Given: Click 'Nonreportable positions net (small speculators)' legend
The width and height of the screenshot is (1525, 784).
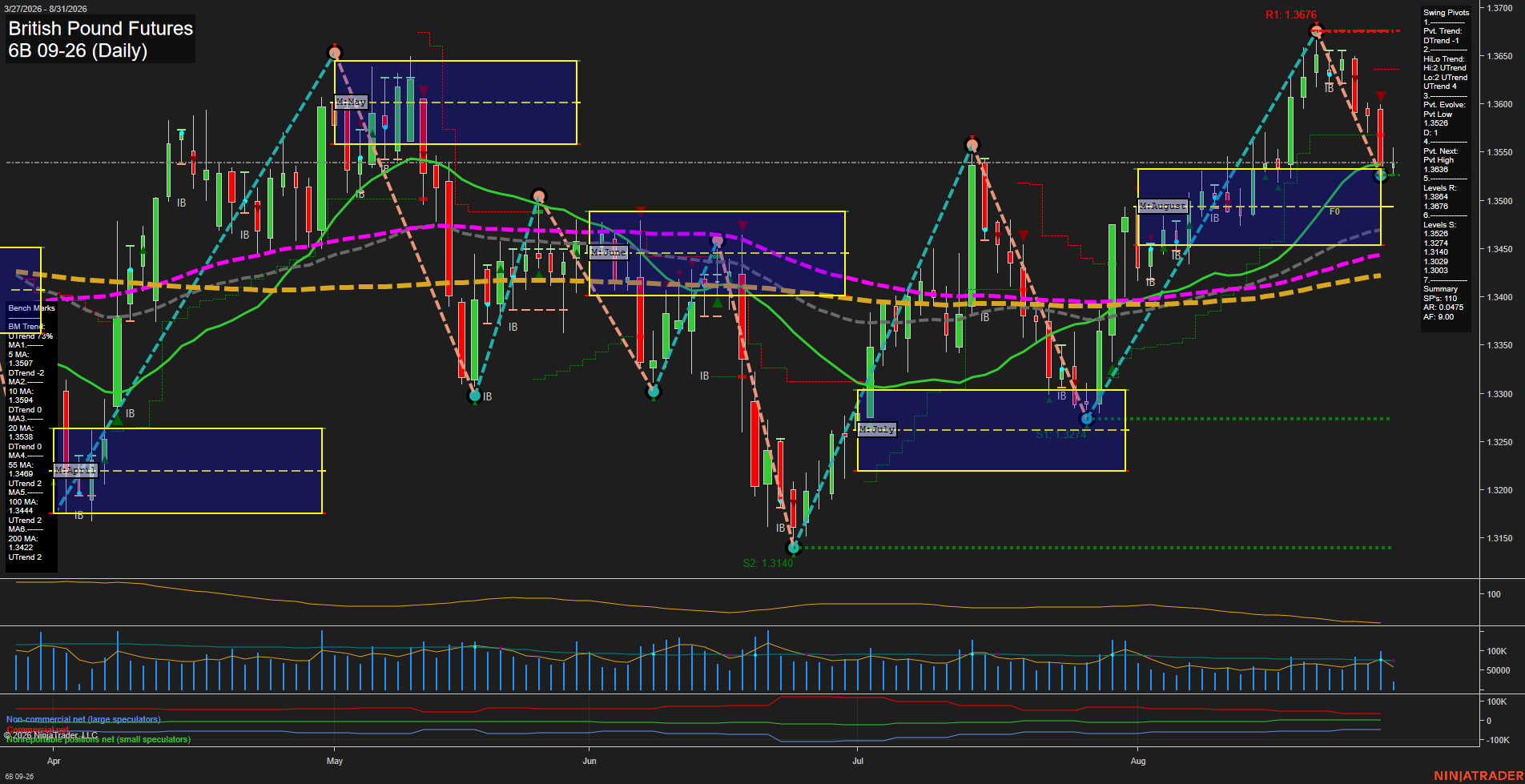Looking at the screenshot, I should tap(99, 739).
